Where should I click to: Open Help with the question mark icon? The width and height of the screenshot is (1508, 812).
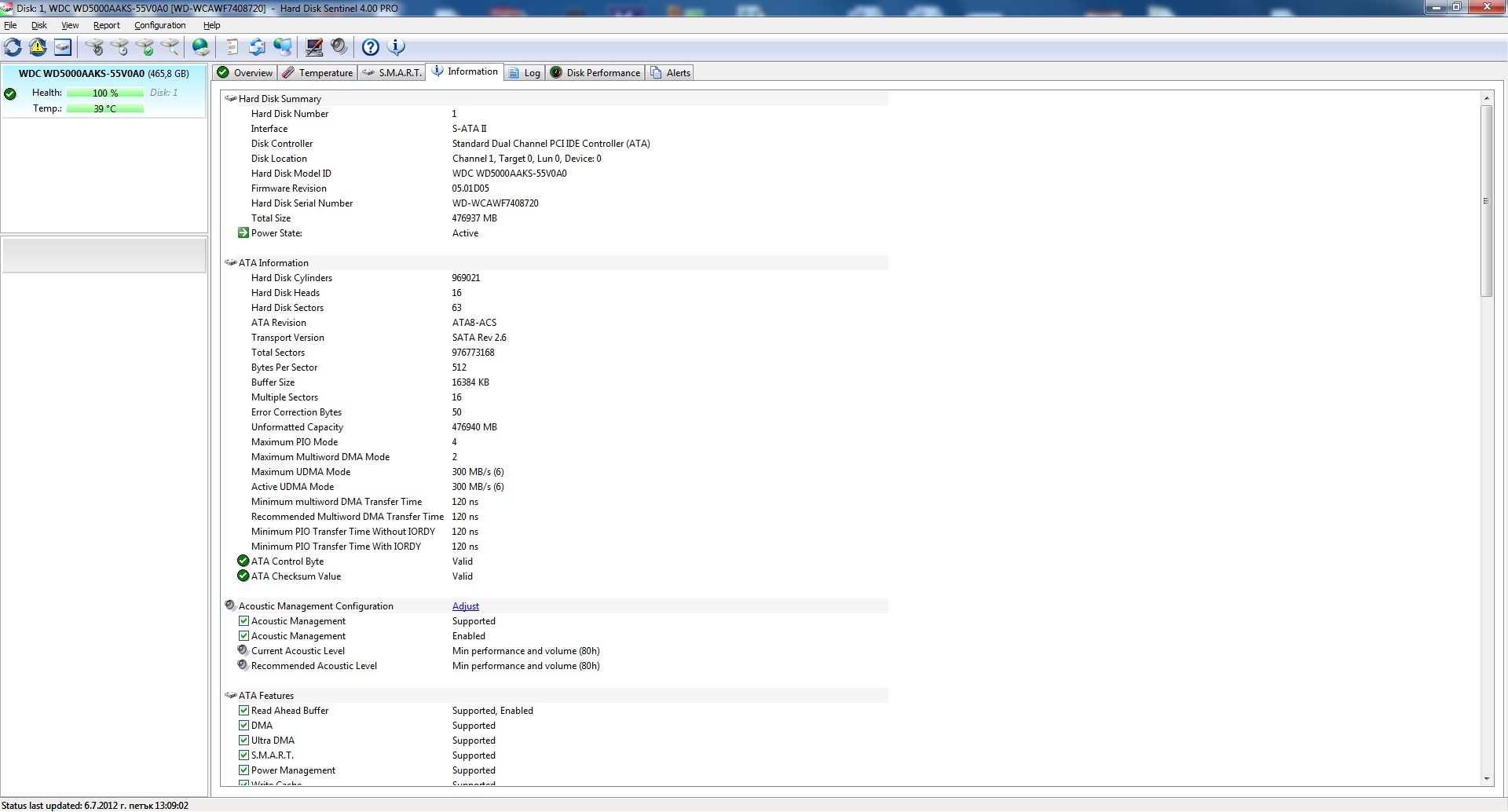click(371, 47)
